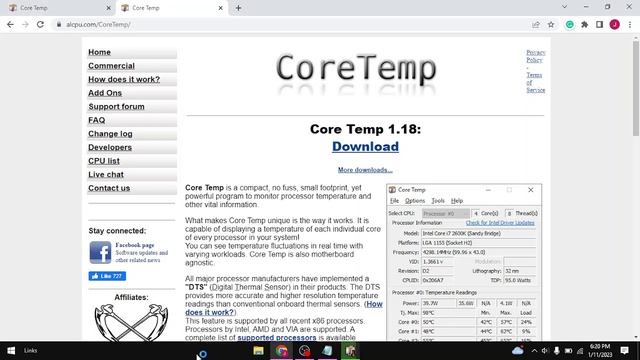
Task: Open the Change log link
Action: click(x=110, y=133)
